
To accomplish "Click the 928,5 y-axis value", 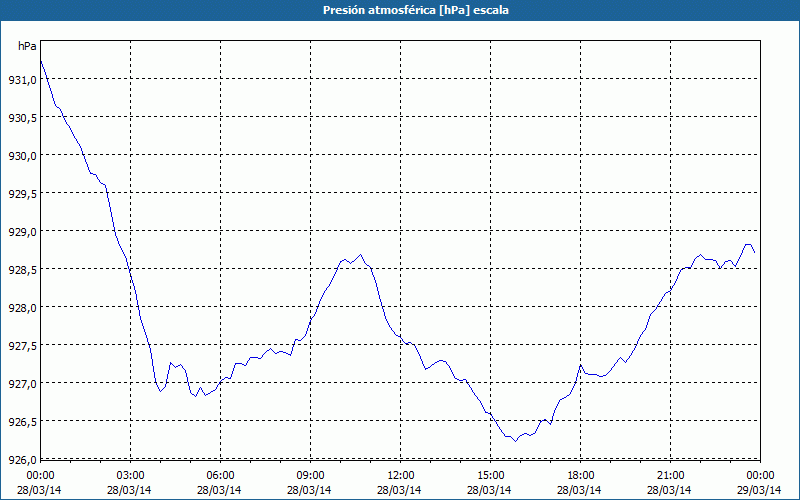I will tap(23, 270).
